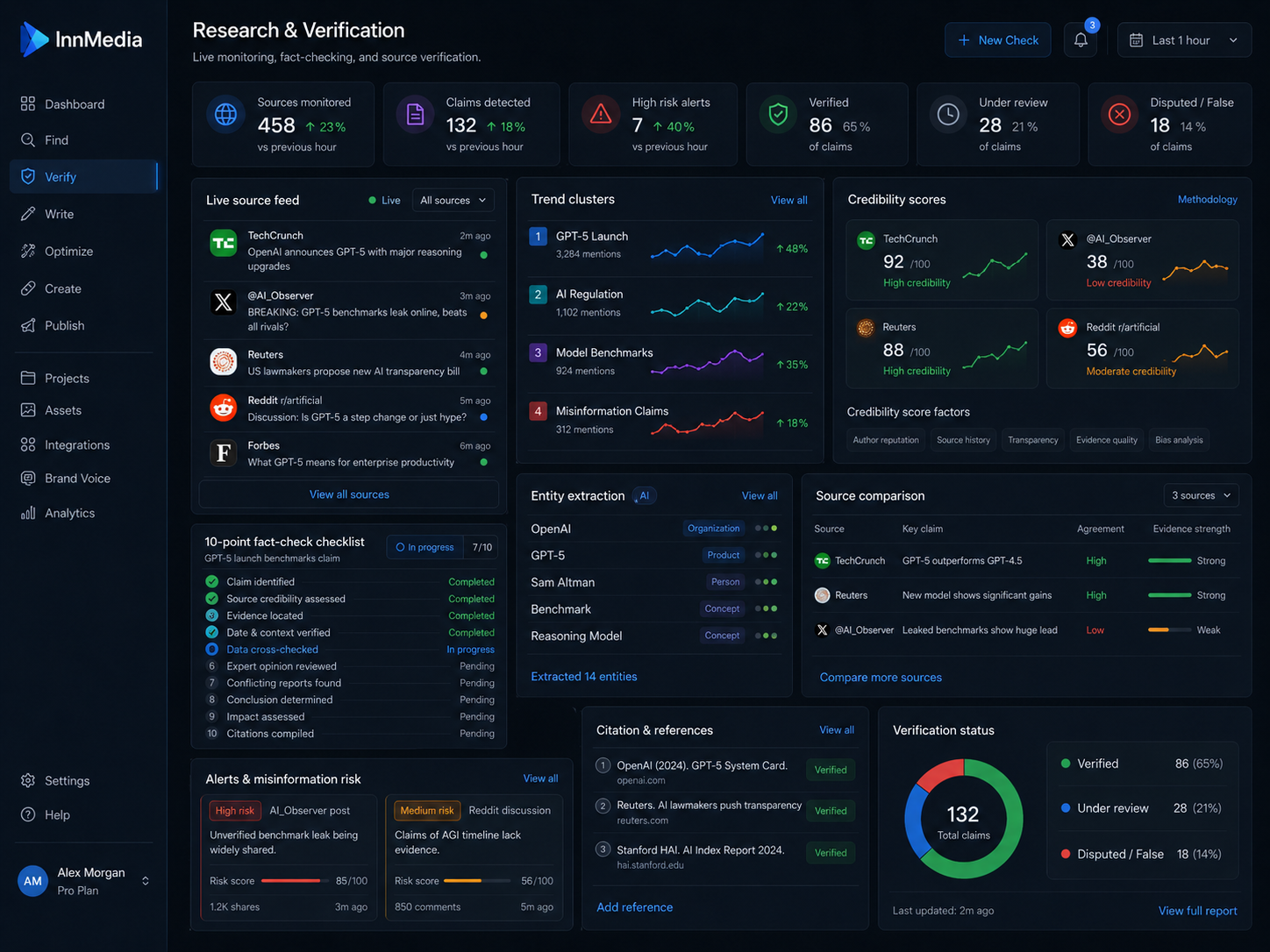Click the Brand Voice sidebar icon
The height and width of the screenshot is (952, 1270).
pos(28,479)
